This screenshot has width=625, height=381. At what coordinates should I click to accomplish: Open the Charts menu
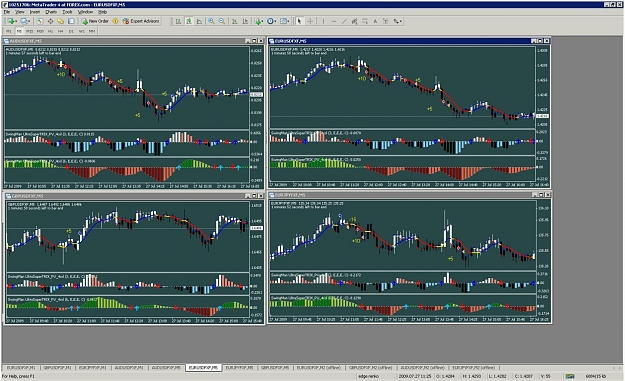pos(51,12)
